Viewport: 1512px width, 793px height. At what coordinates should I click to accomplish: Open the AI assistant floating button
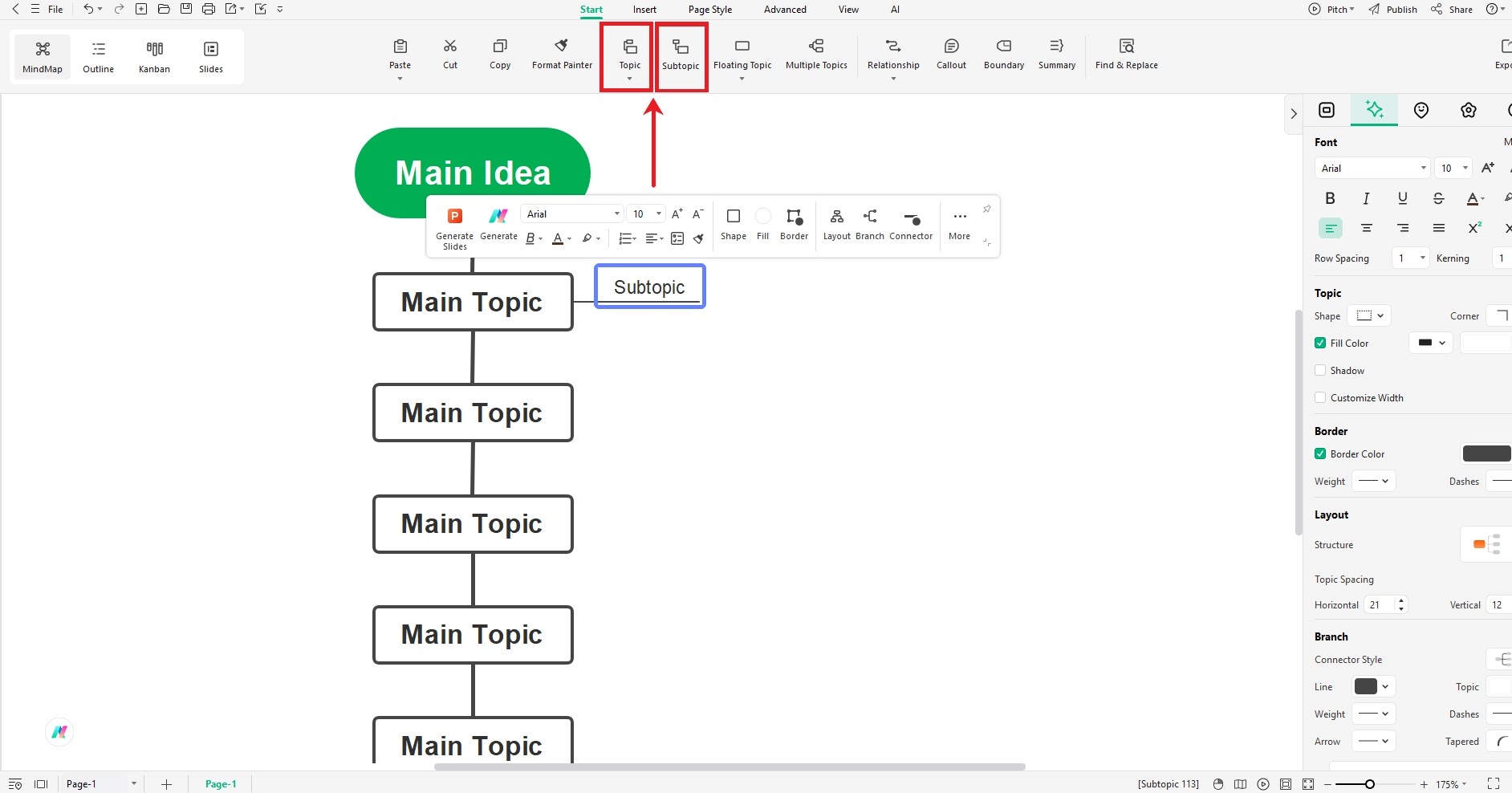coord(59,732)
